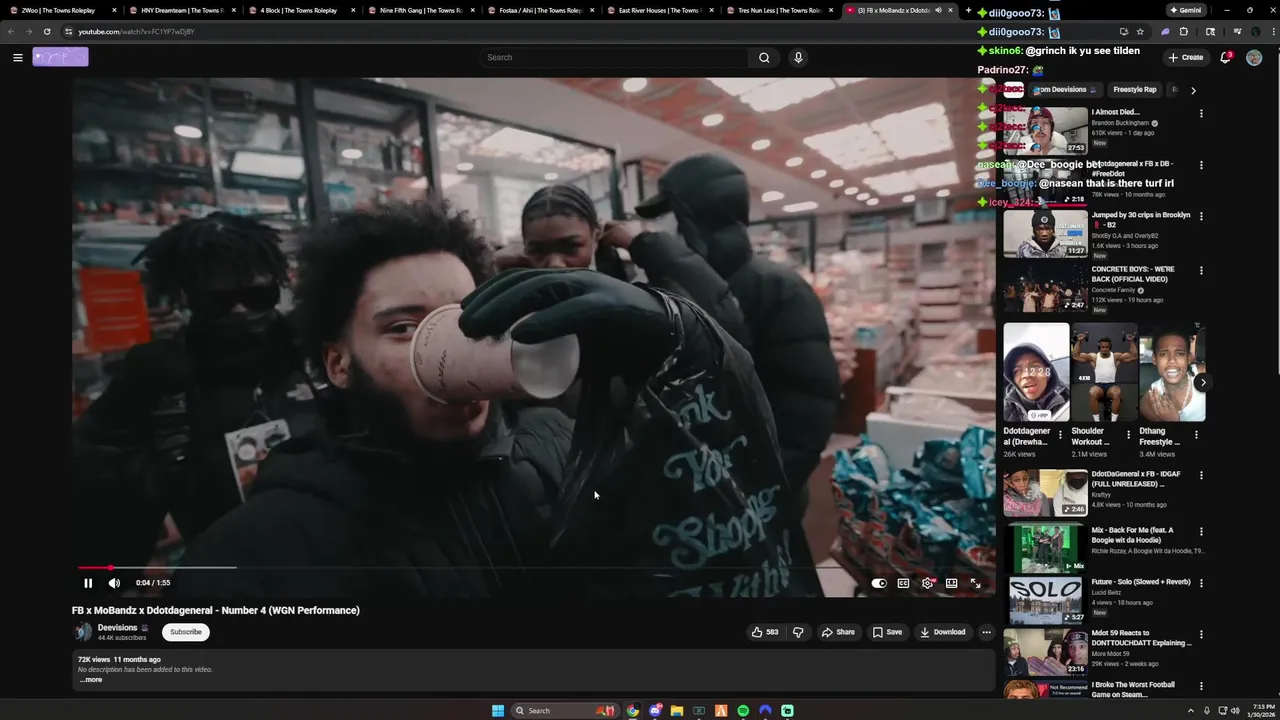Enter full screen mode
Image resolution: width=1280 pixels, height=720 pixels.
[x=975, y=583]
